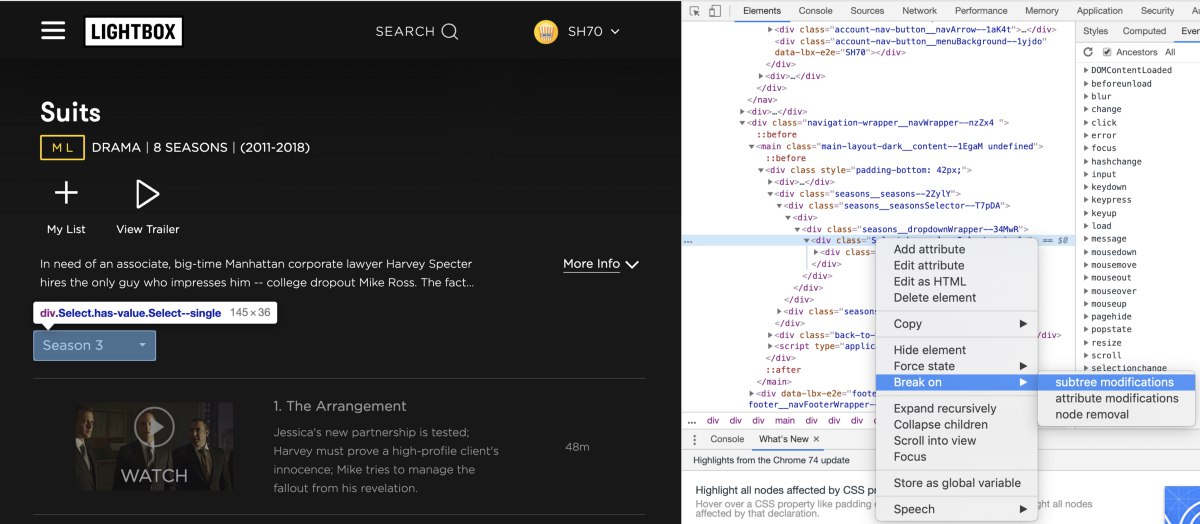The image size is (1200, 524).
Task: Switch to the Styles pane tab
Action: [x=1096, y=31]
